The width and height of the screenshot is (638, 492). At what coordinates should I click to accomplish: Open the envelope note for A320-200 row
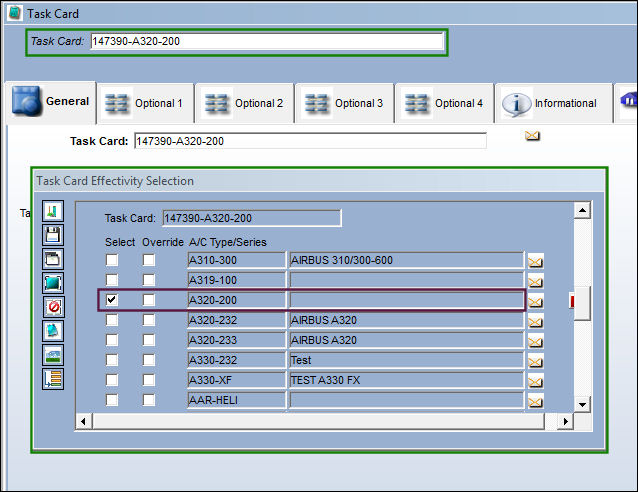[535, 302]
